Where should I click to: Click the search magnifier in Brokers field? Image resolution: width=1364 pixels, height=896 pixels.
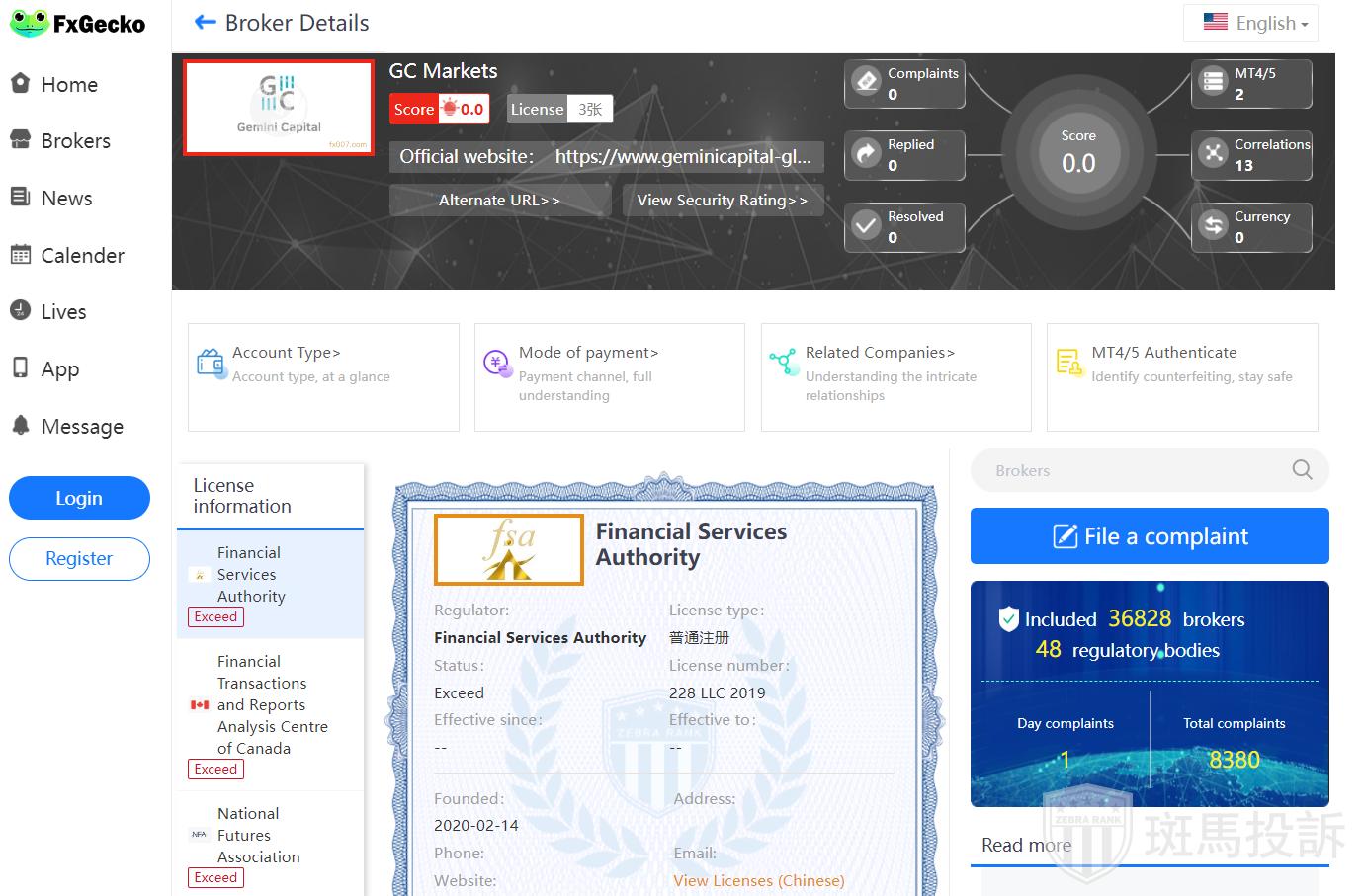tap(1303, 470)
